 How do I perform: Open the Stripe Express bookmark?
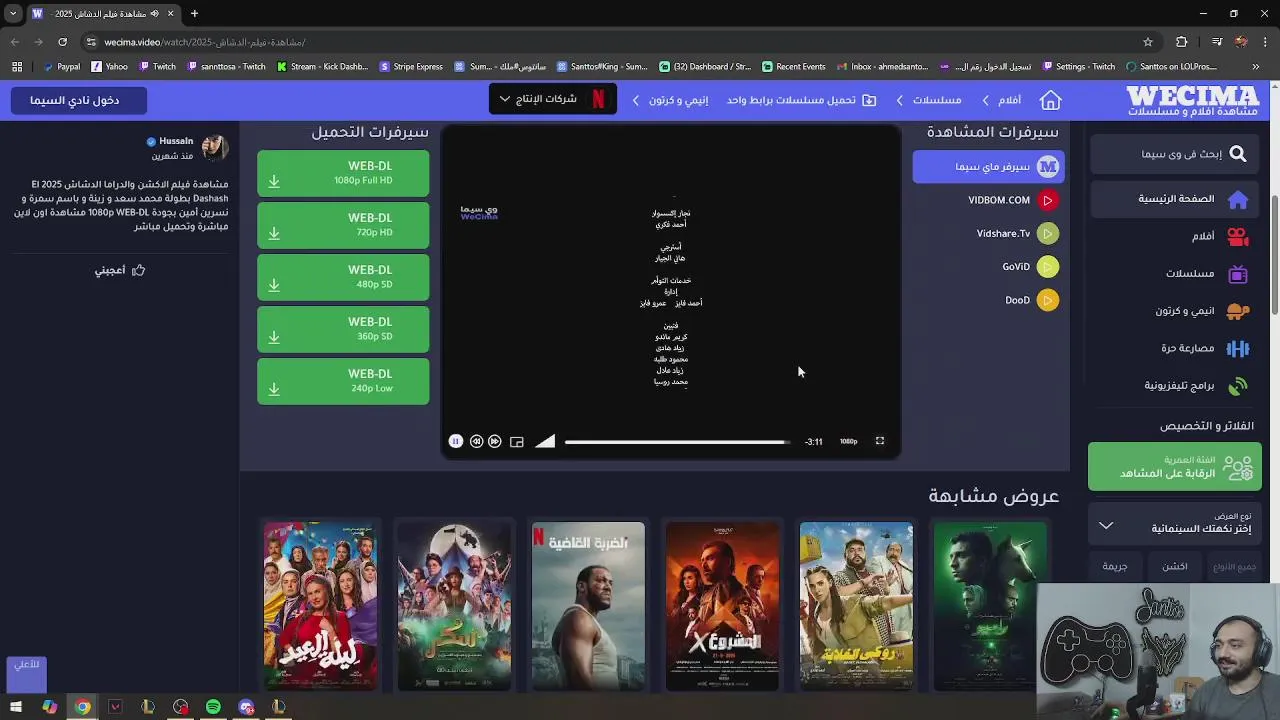click(x=411, y=67)
